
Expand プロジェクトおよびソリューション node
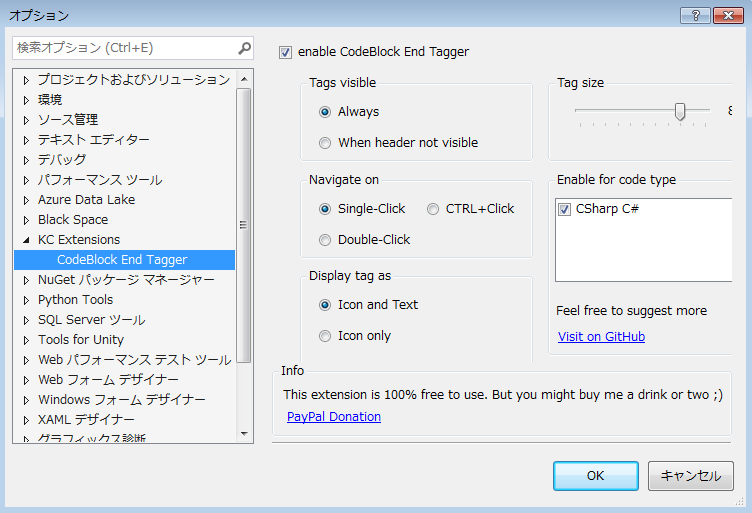tap(26, 80)
